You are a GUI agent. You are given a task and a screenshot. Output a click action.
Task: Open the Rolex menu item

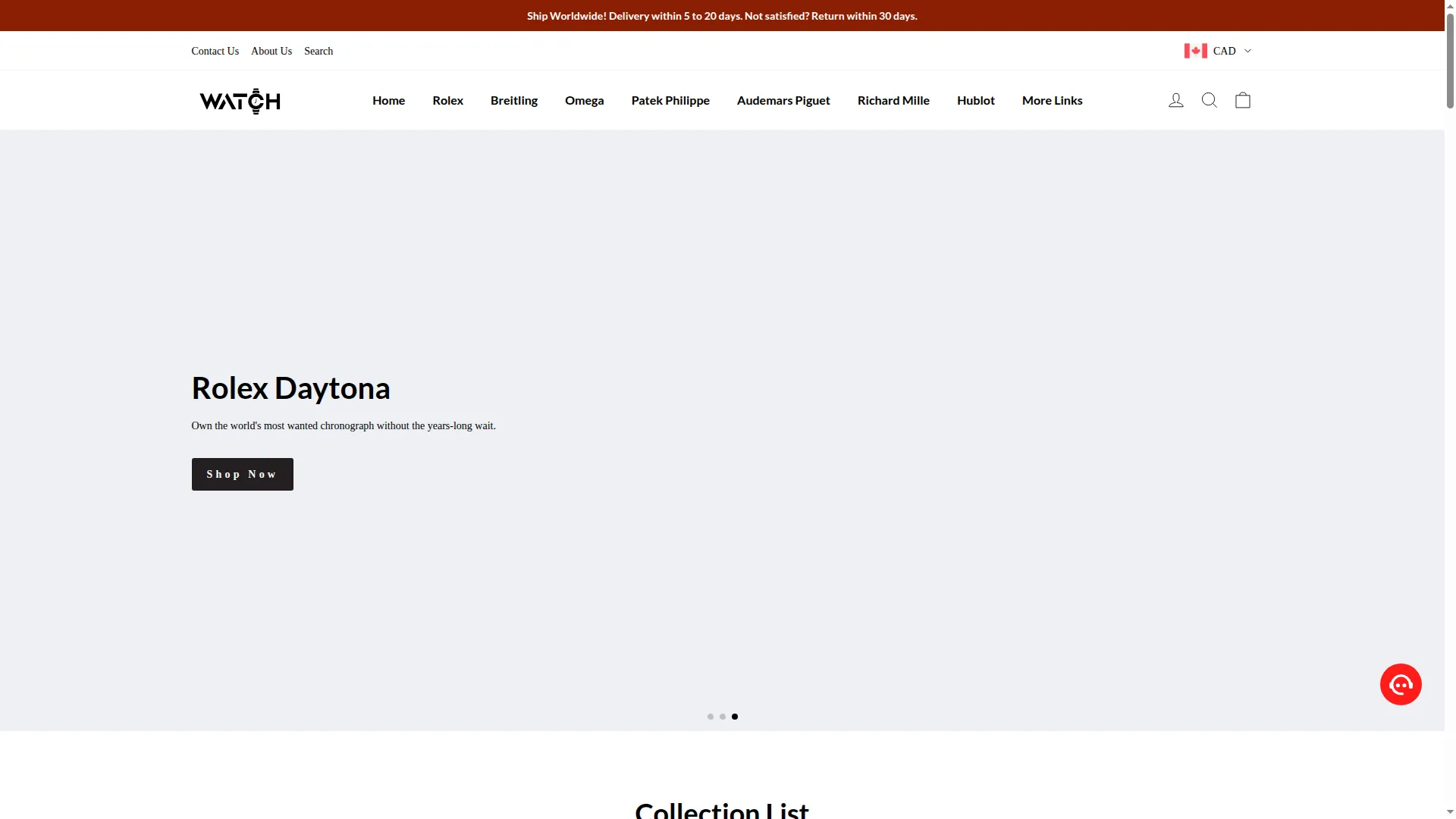(447, 100)
